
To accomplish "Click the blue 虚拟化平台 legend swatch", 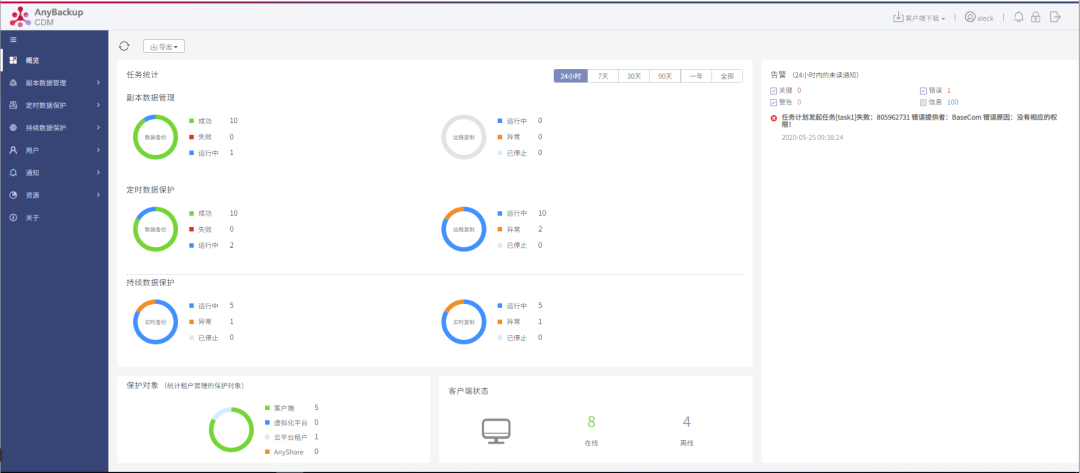I will pyautogui.click(x=267, y=422).
